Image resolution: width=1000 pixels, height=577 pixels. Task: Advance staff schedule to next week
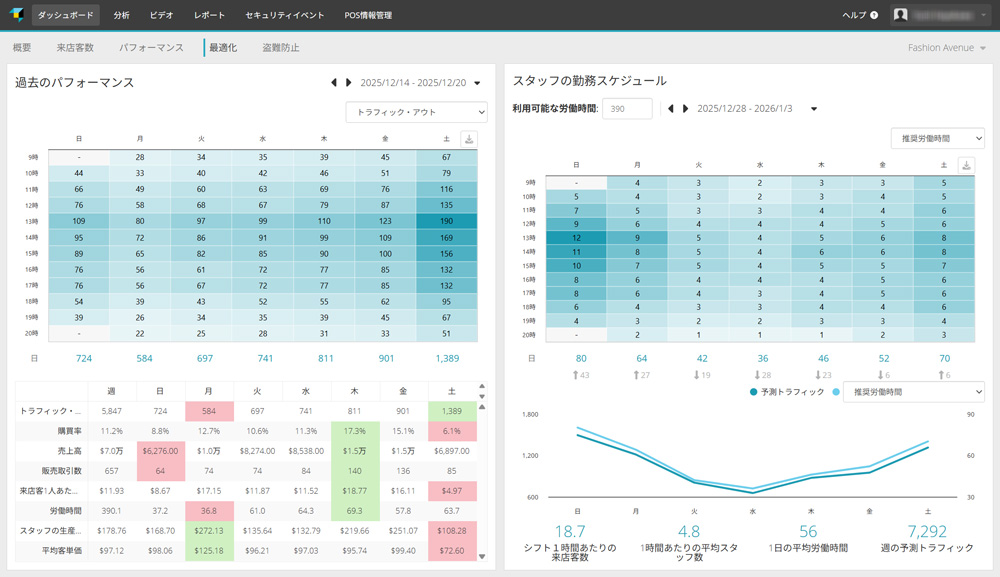(x=685, y=108)
